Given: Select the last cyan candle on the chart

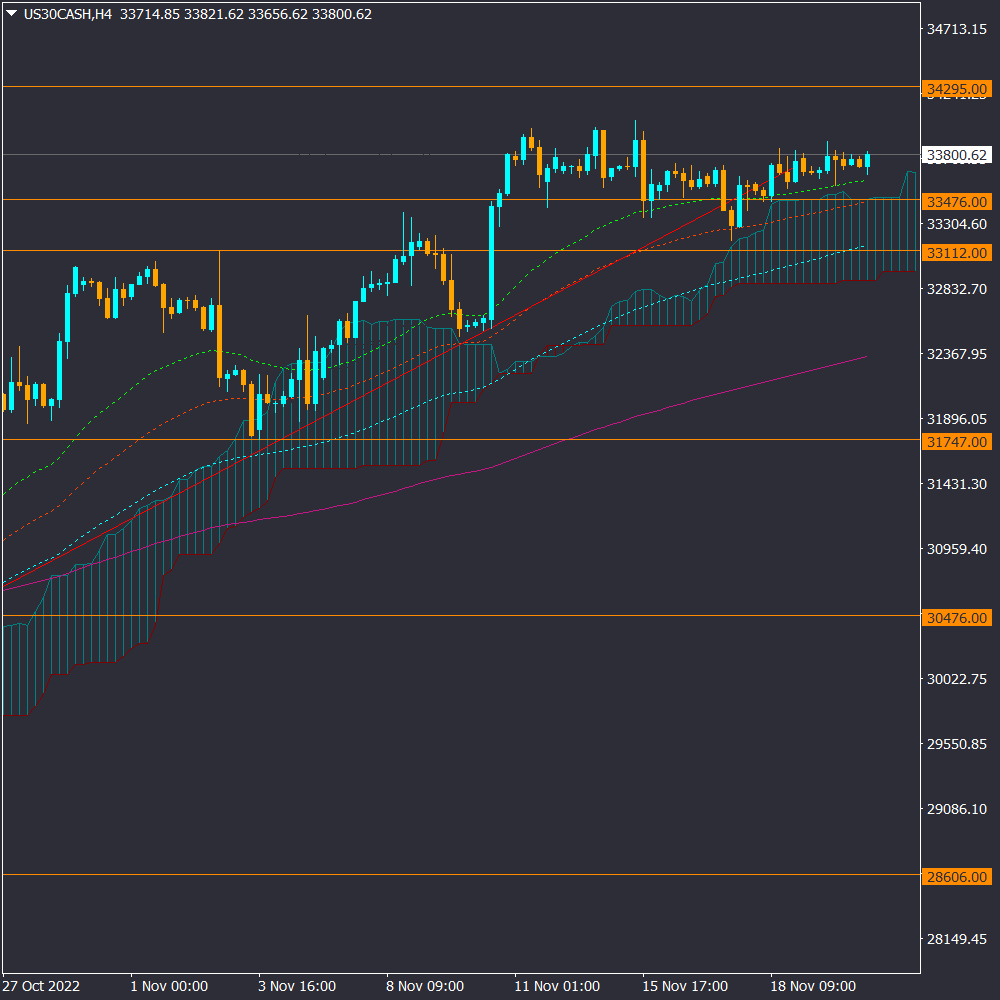Looking at the screenshot, I should click(x=867, y=160).
